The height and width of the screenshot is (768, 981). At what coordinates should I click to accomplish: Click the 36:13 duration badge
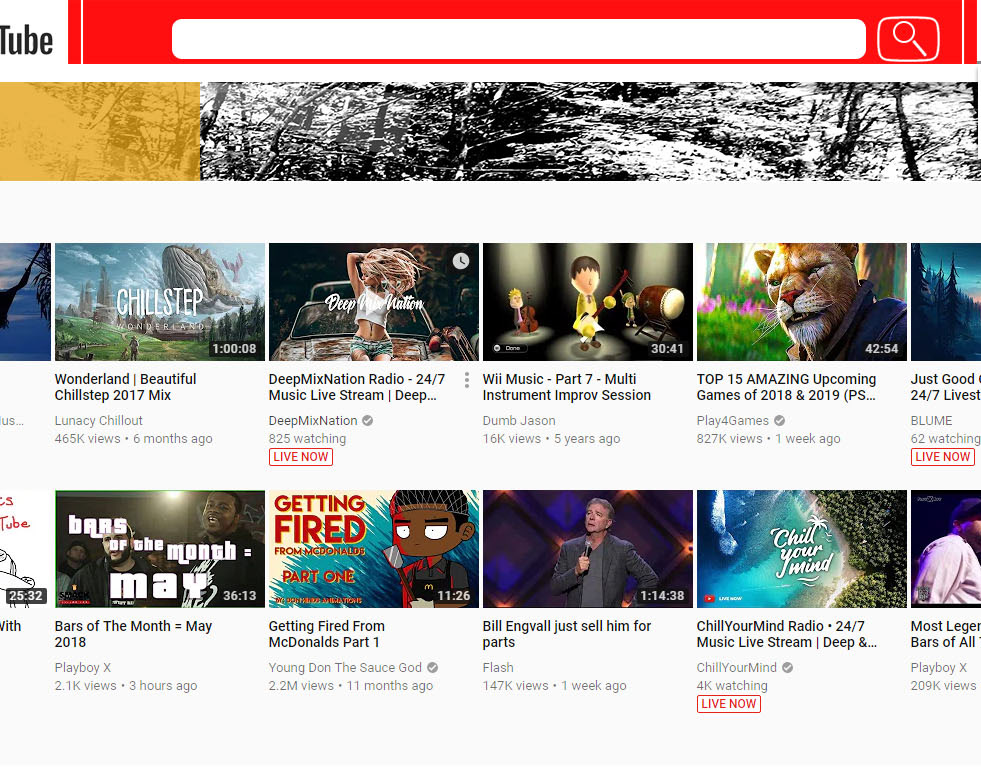(x=240, y=596)
